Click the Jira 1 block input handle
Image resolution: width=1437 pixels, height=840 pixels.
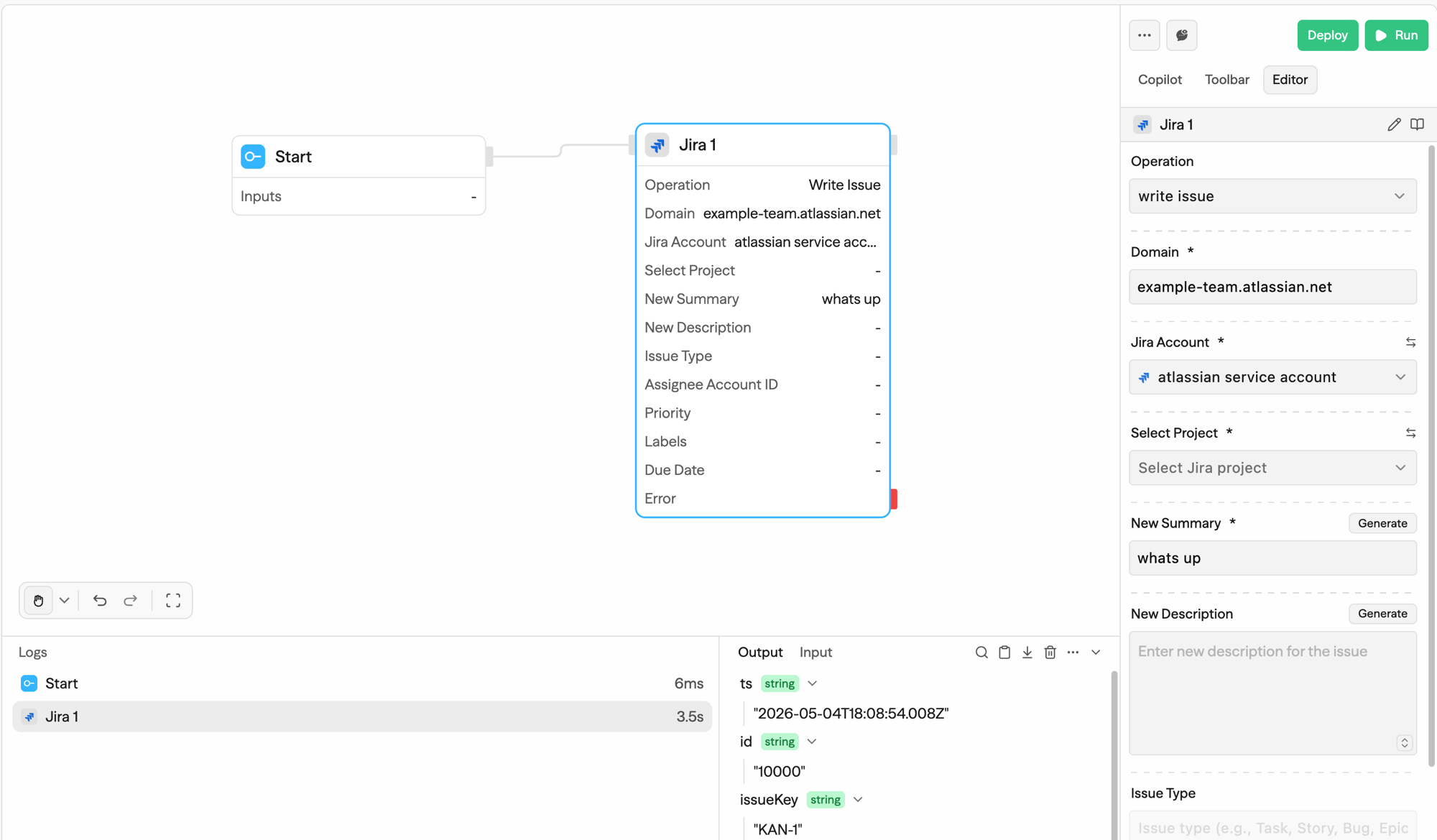632,145
